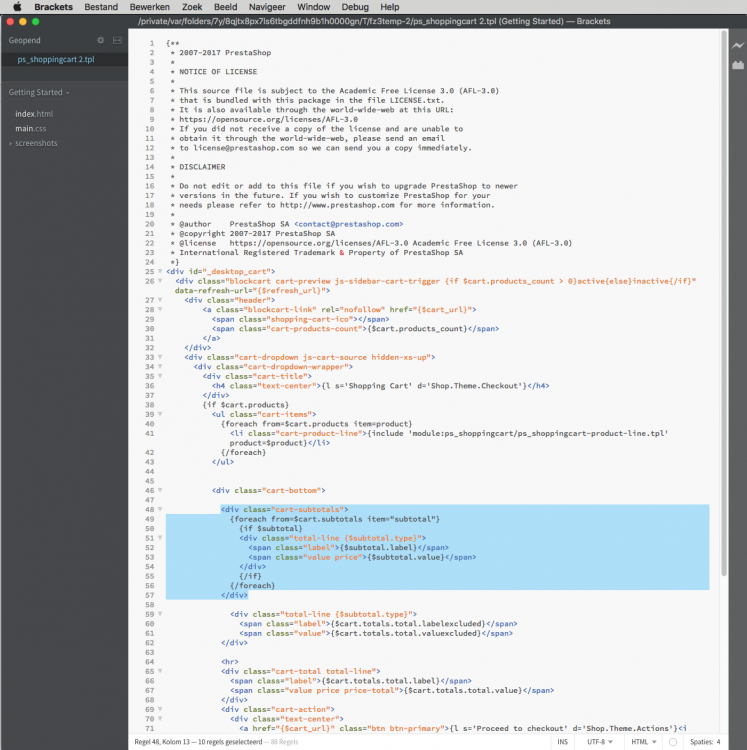Open the HTML language mode dropdown

click(x=644, y=742)
